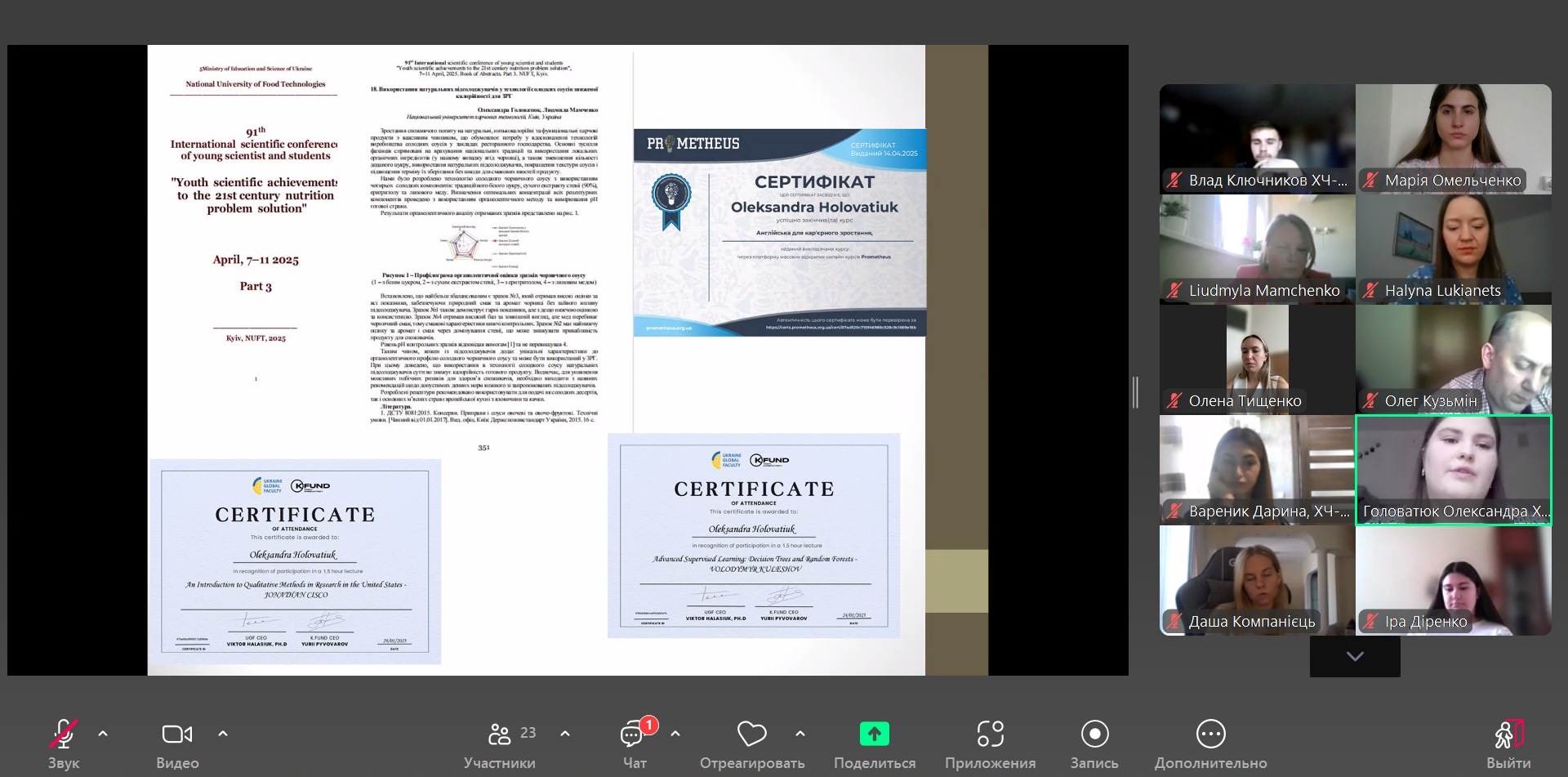Image resolution: width=1568 pixels, height=777 pixels.
Task: Open the Участники participants panel
Action: tap(500, 735)
